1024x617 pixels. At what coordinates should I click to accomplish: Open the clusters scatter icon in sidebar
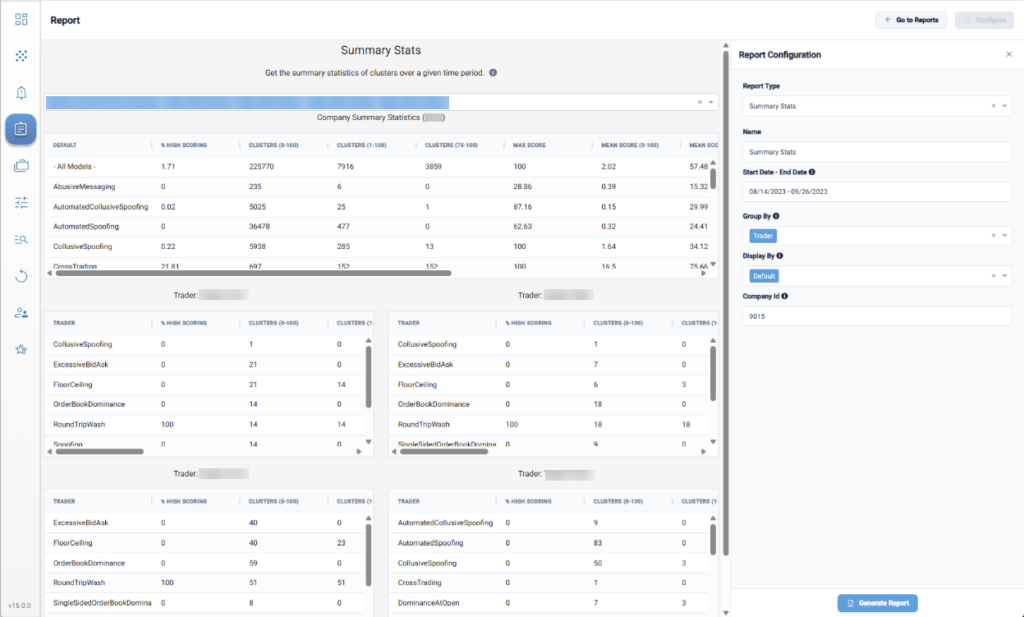21,56
